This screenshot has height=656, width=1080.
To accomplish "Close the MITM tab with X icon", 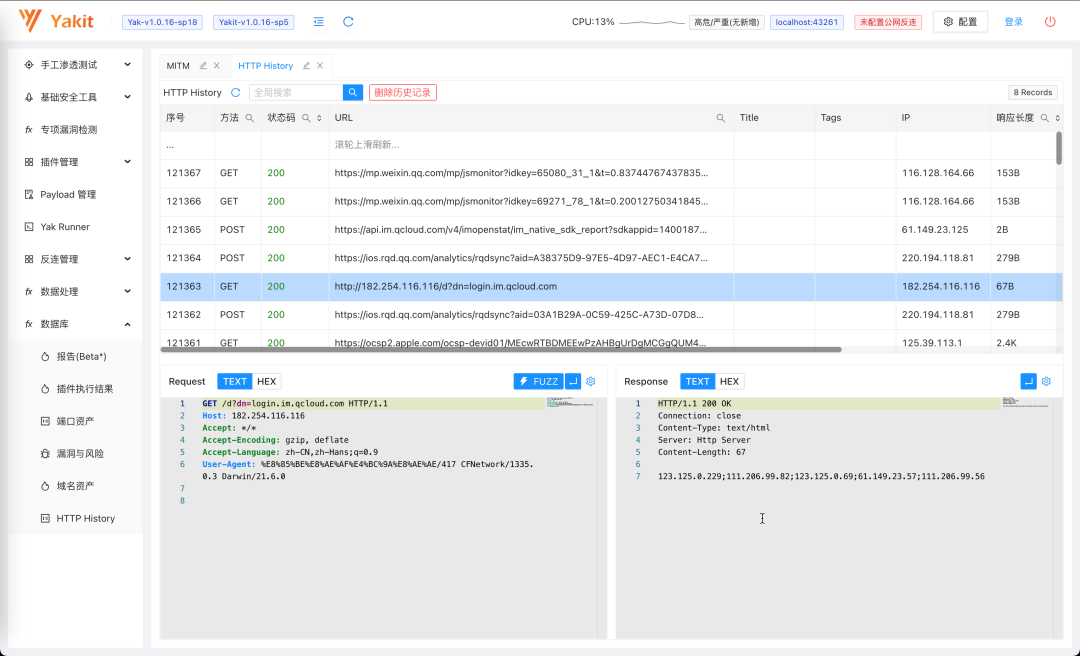I will (217, 66).
